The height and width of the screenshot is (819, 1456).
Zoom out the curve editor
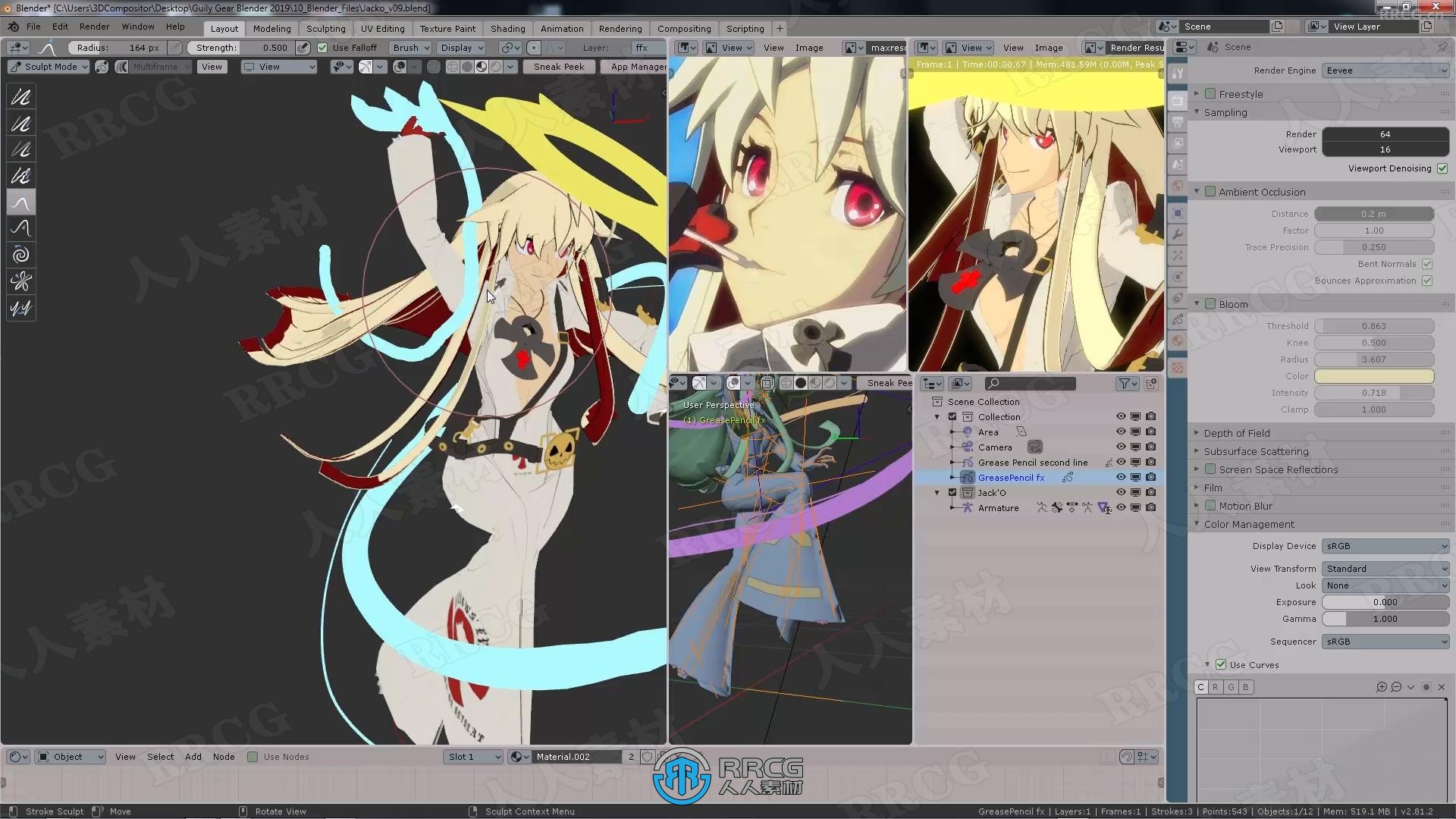tap(1396, 687)
